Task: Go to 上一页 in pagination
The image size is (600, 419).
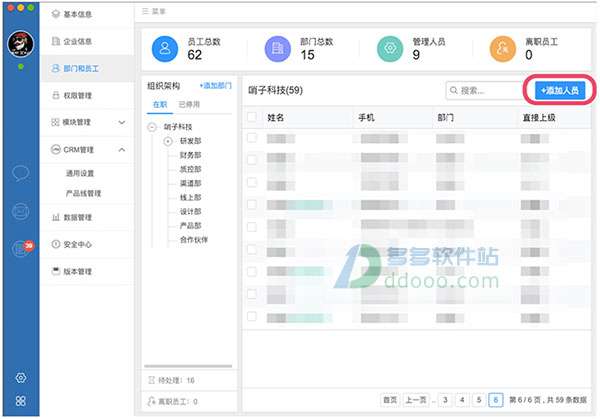Action: click(416, 400)
